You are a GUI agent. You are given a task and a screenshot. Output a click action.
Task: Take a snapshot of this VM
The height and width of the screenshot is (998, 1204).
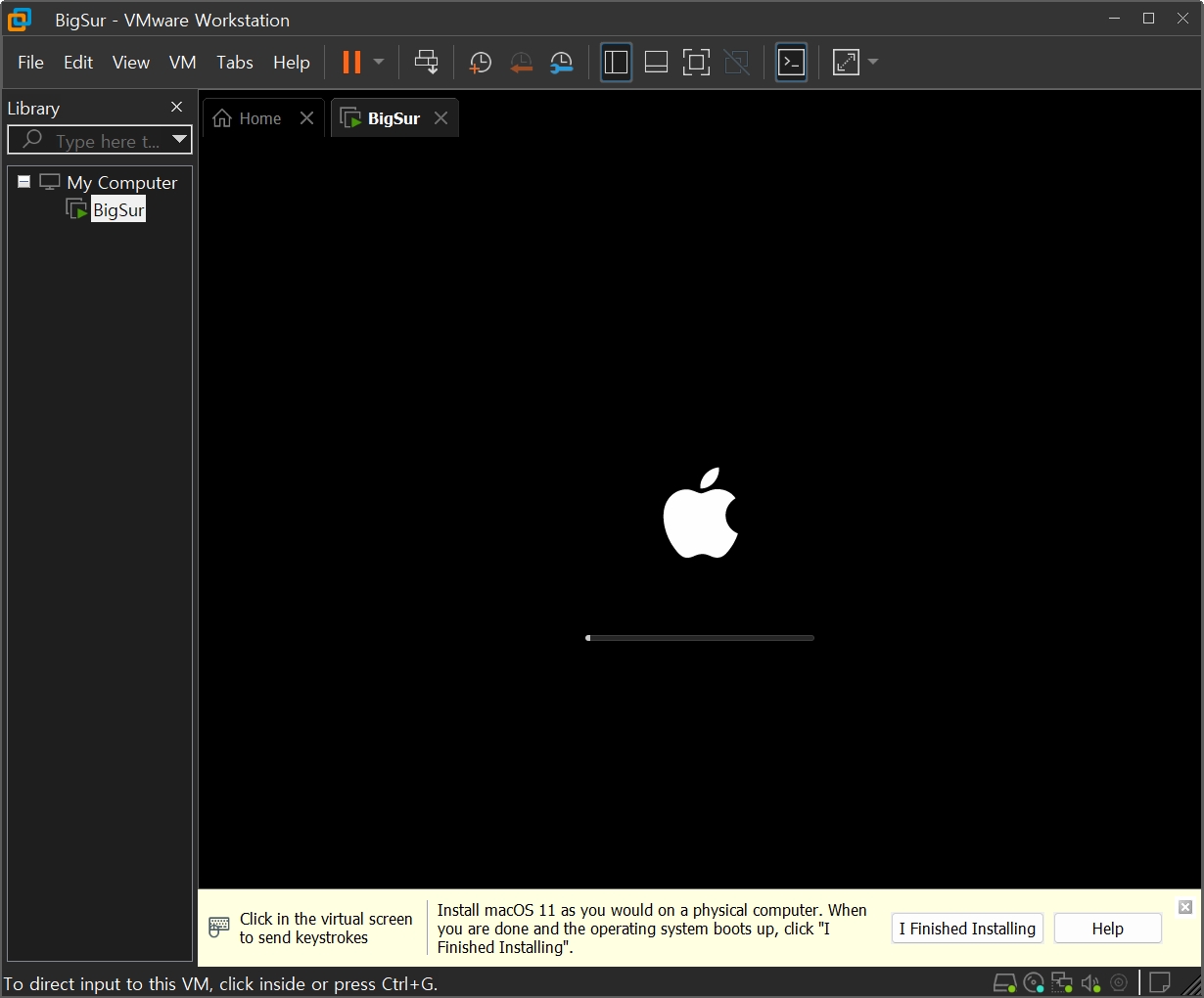point(480,63)
